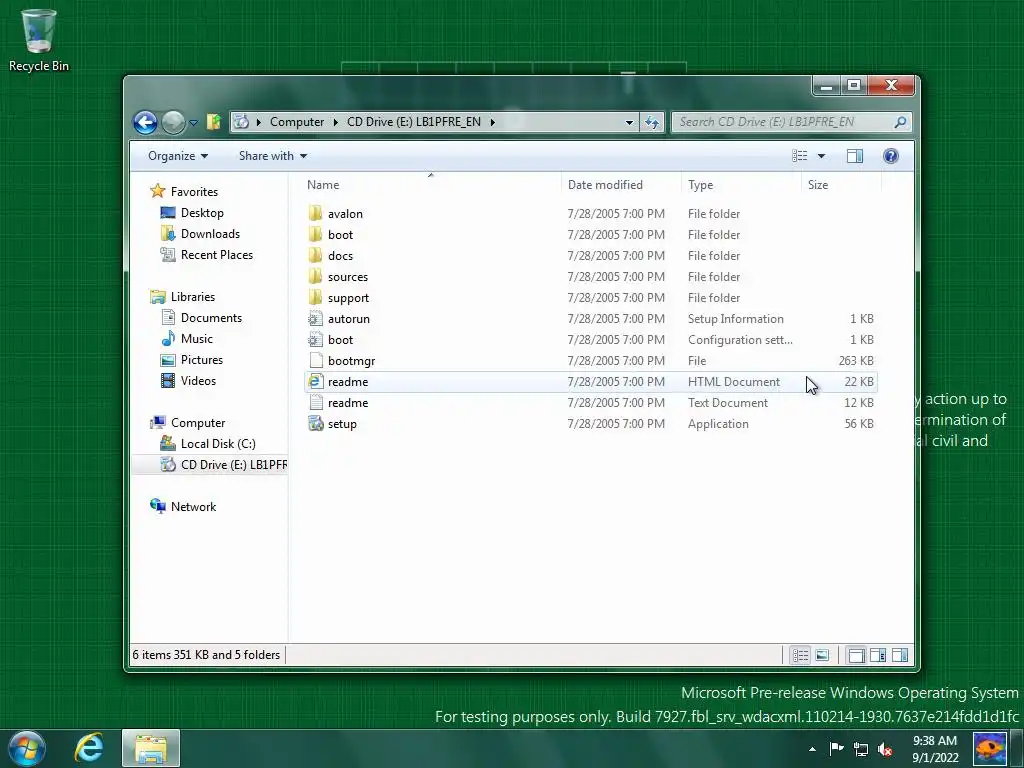Sort by the Size column header
This screenshot has height=768, width=1024.
coord(841,185)
